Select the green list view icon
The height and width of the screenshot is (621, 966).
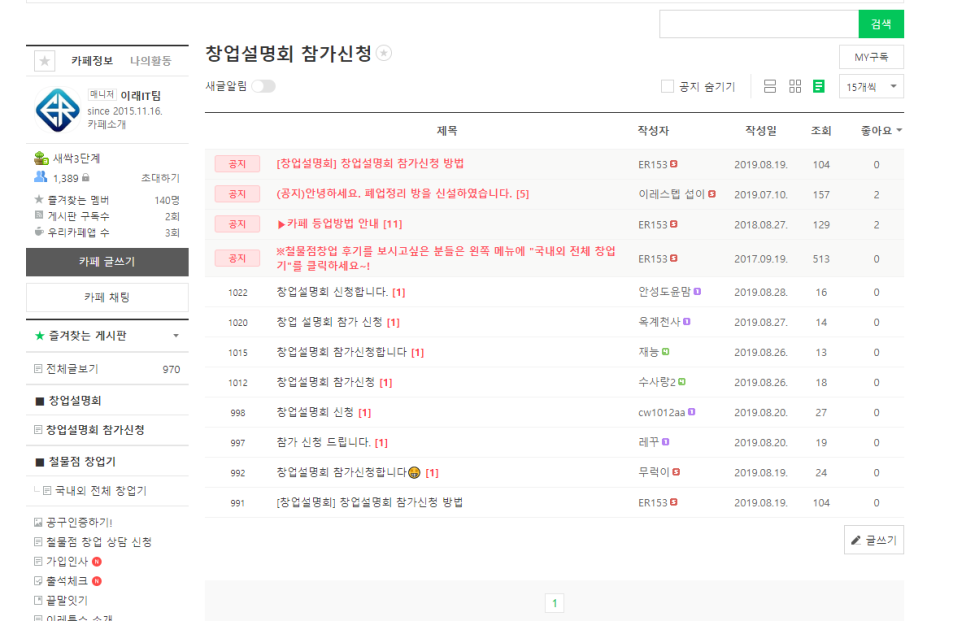[x=819, y=87]
